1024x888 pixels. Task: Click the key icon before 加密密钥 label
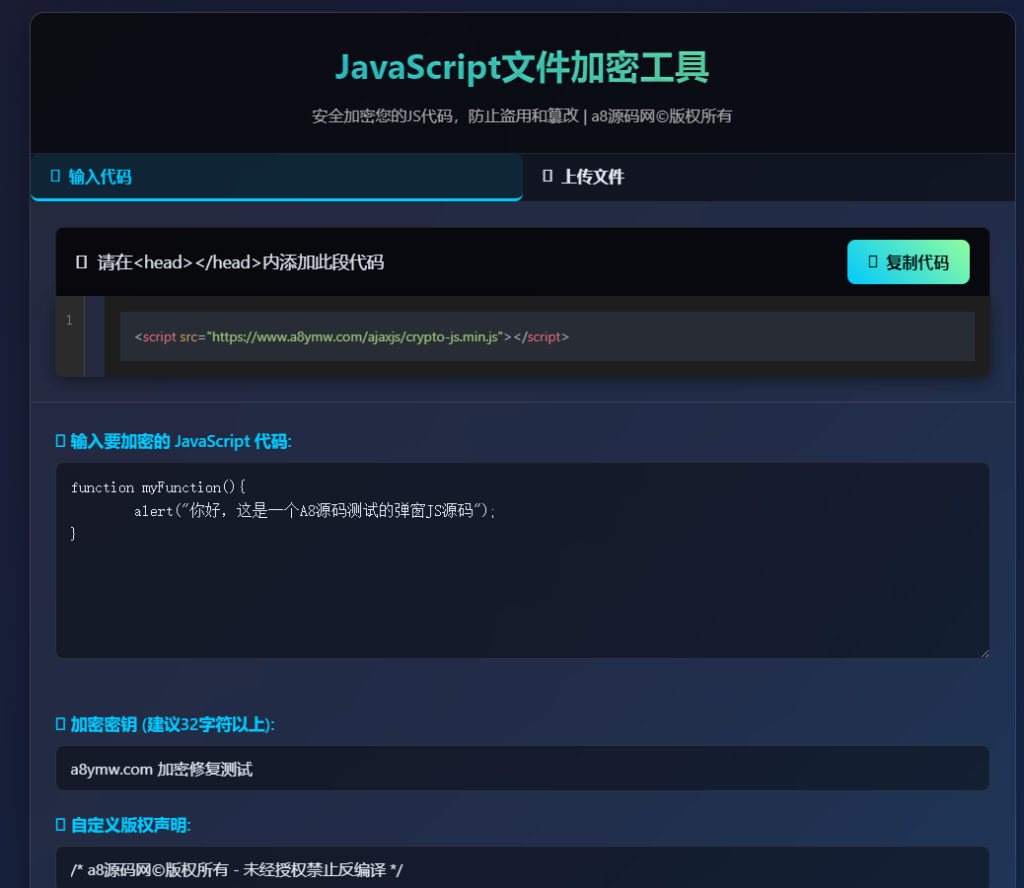pos(59,724)
